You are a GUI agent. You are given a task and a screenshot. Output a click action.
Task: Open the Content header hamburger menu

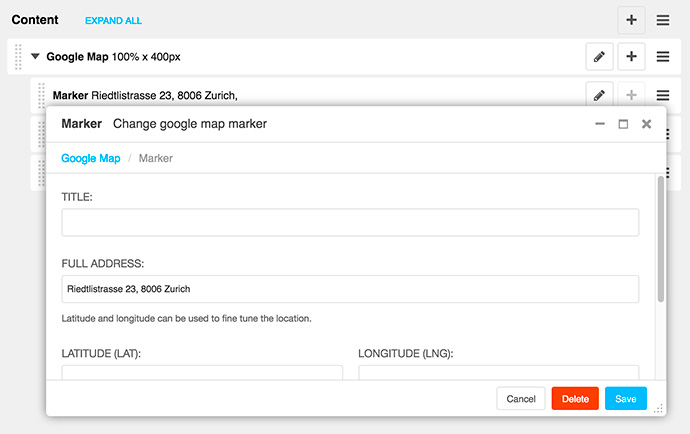(663, 20)
